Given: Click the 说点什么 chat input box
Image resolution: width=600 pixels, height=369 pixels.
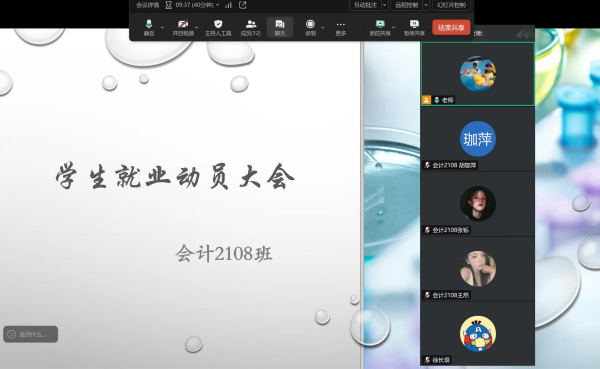Looking at the screenshot, I should 31,334.
